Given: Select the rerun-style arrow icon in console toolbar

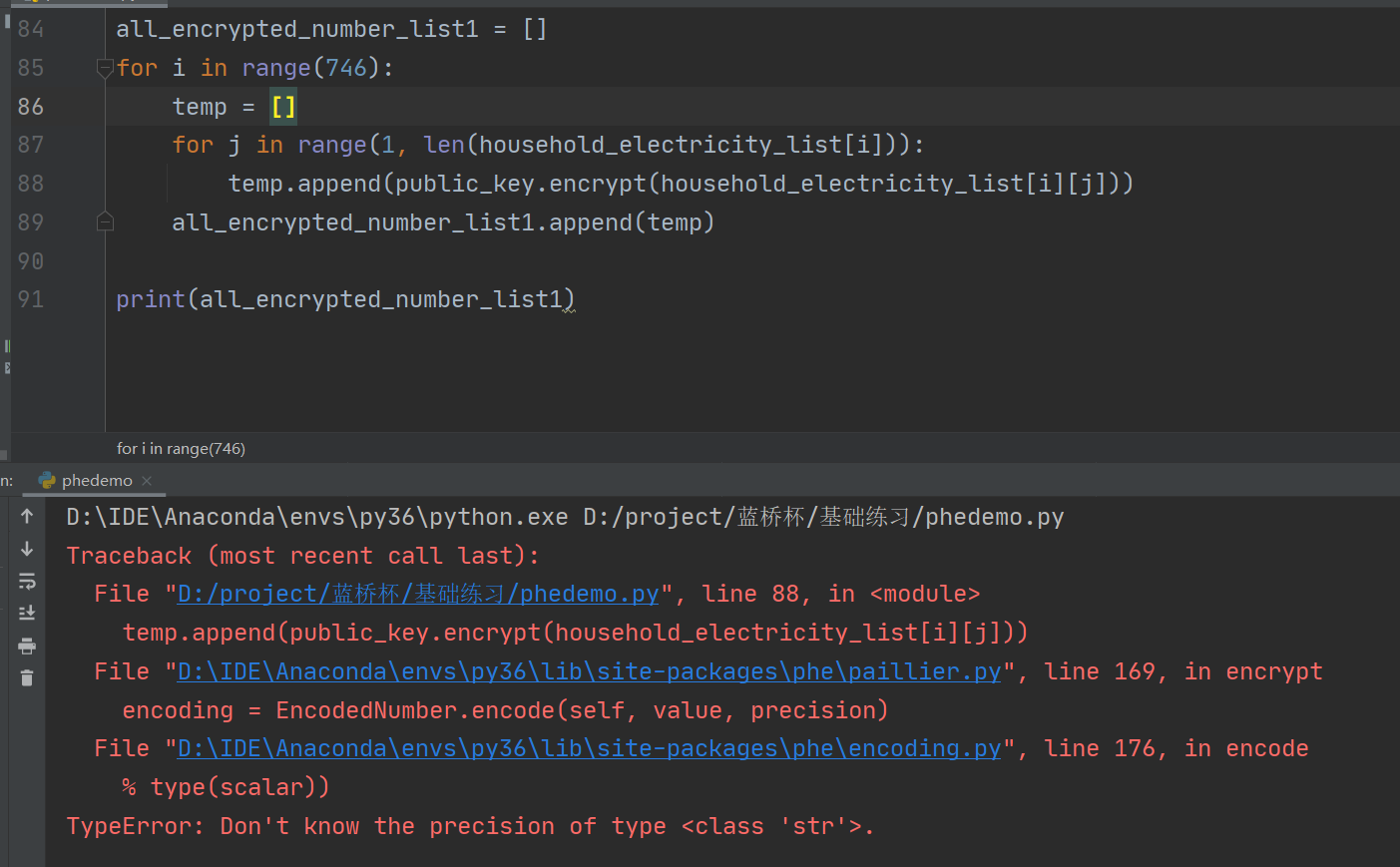Looking at the screenshot, I should [27, 581].
